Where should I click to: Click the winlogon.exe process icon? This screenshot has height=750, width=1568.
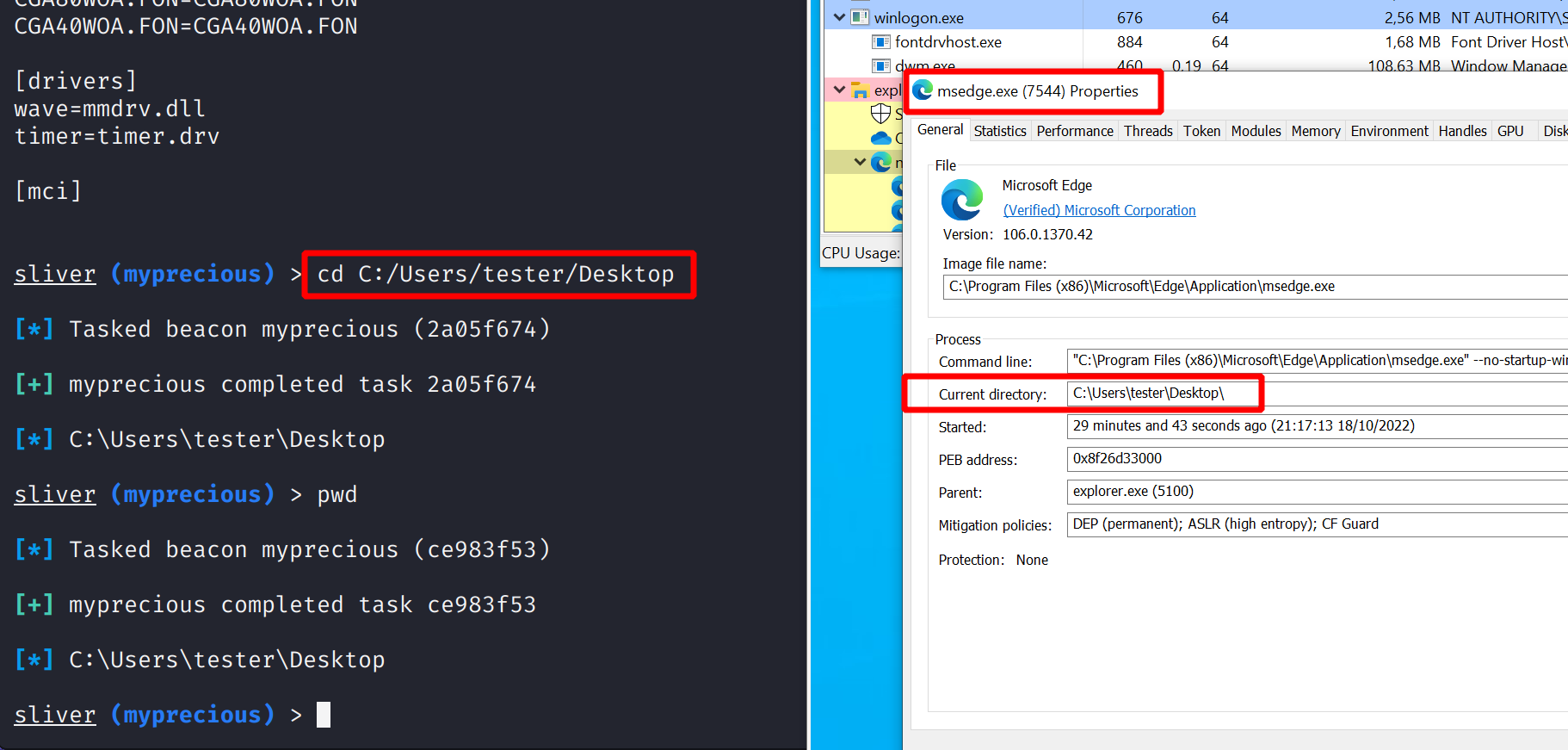click(x=860, y=17)
